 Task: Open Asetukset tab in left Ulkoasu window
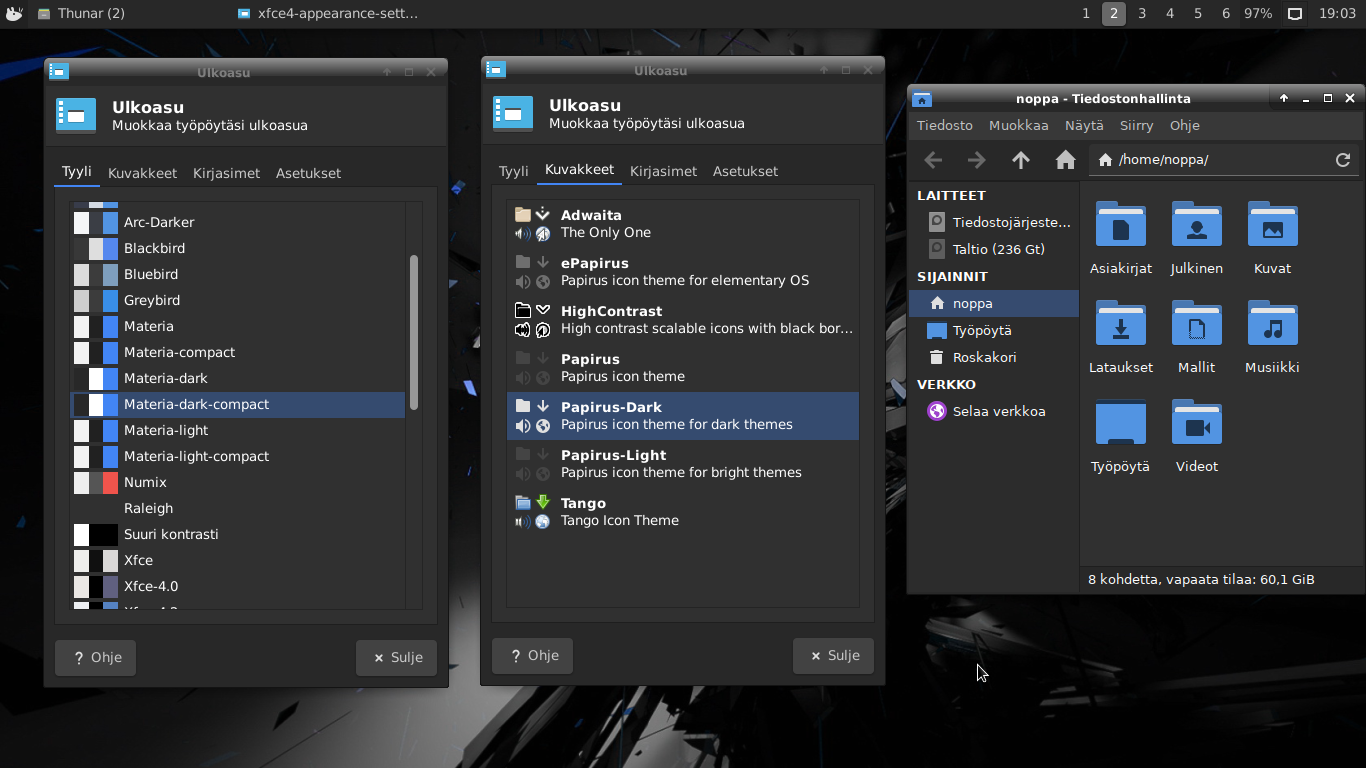click(308, 173)
